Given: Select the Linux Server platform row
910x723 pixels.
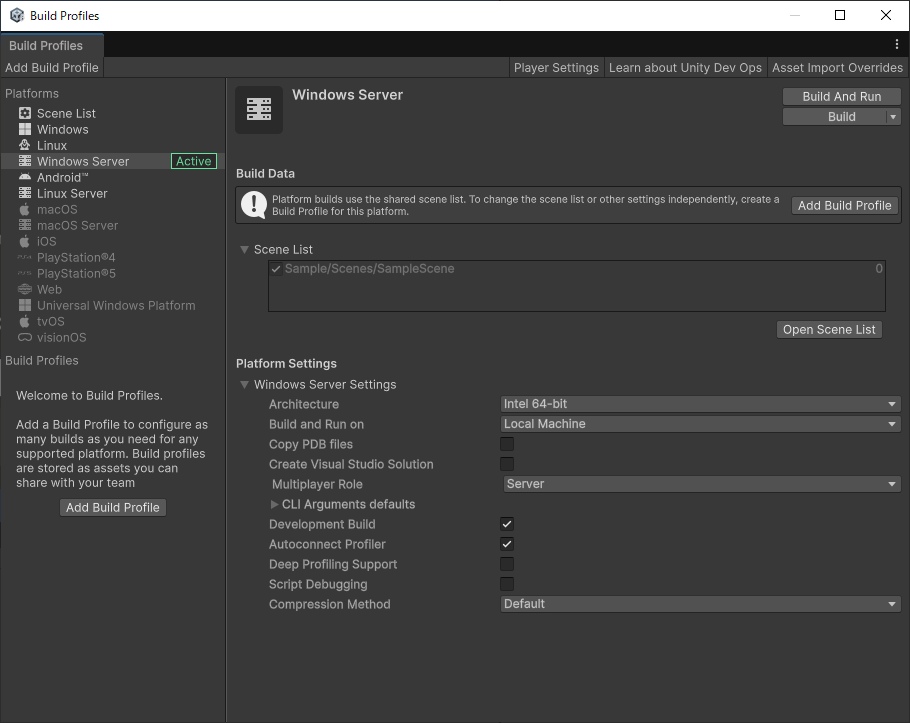Looking at the screenshot, I should 113,193.
